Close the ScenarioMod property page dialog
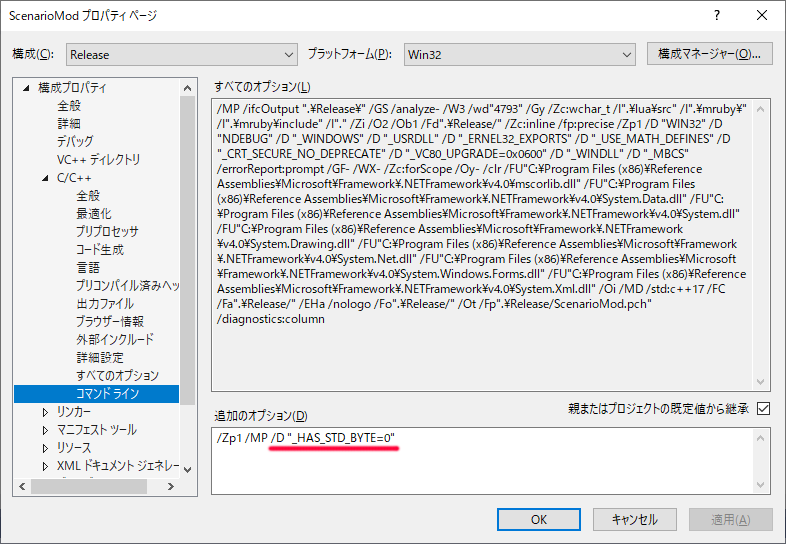 (762, 16)
